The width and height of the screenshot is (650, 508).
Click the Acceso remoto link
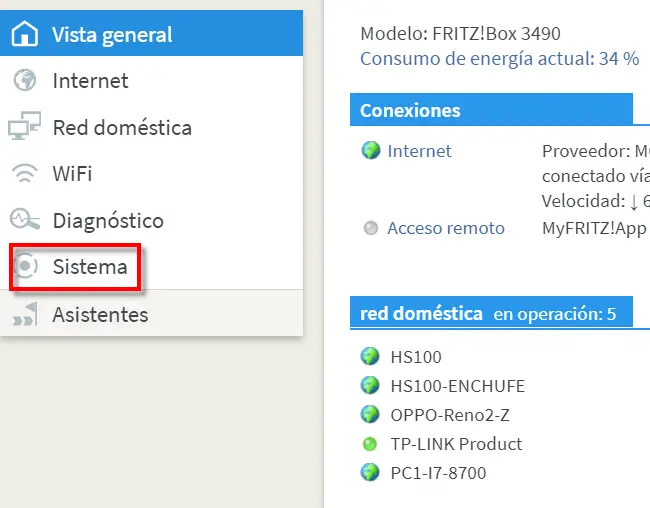[445, 228]
